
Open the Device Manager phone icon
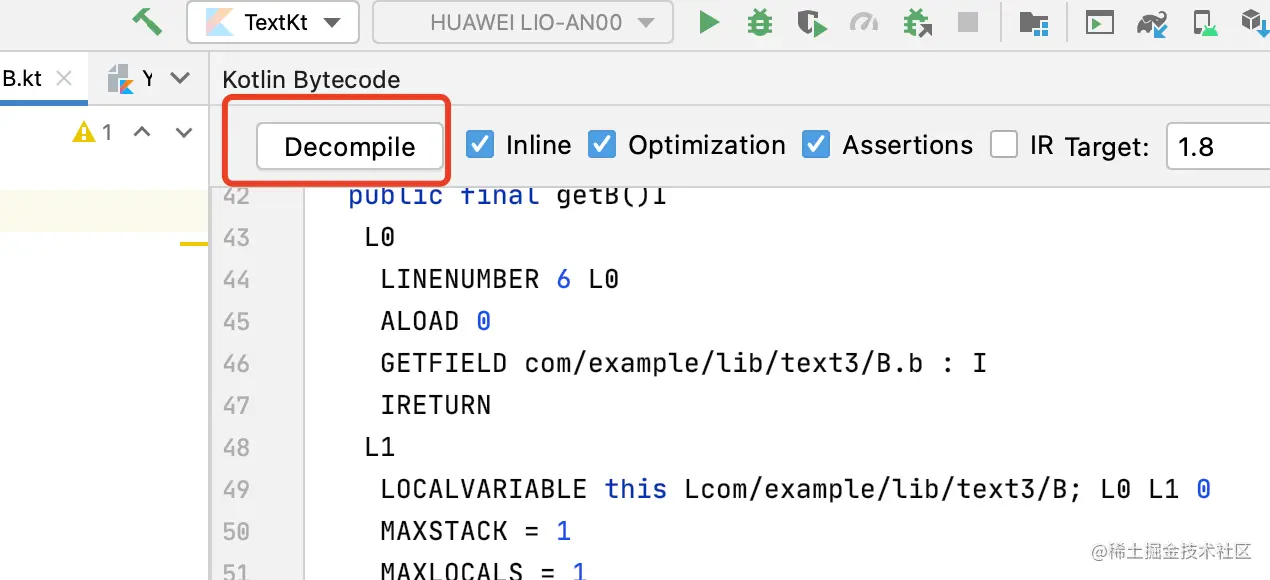tap(1204, 22)
